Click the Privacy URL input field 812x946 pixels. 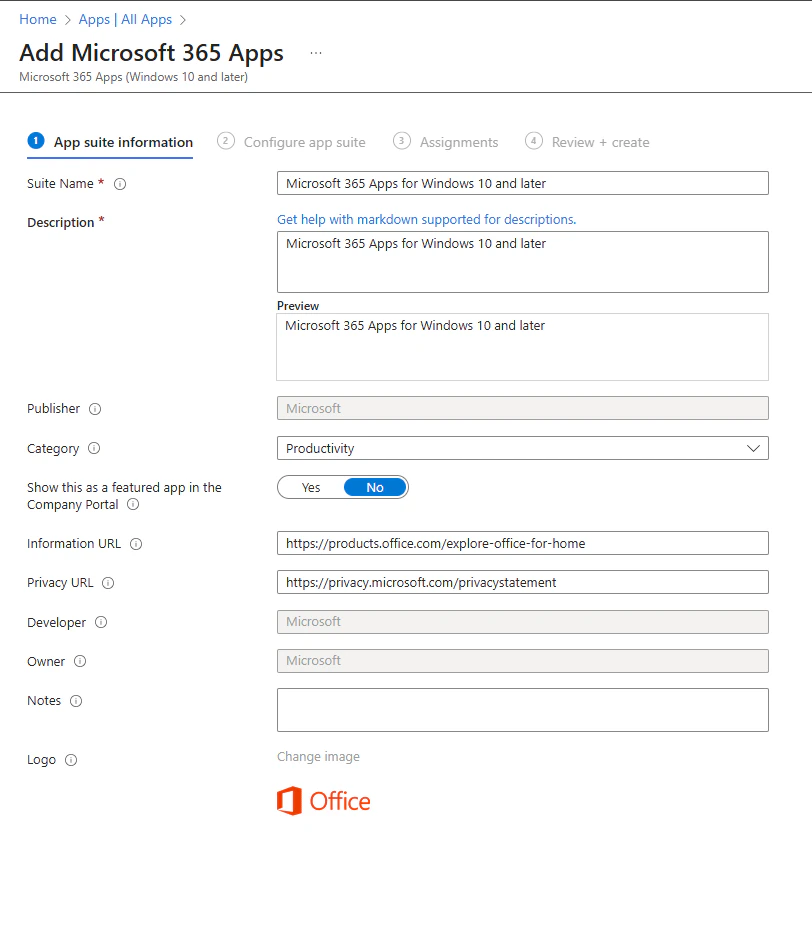[522, 582]
